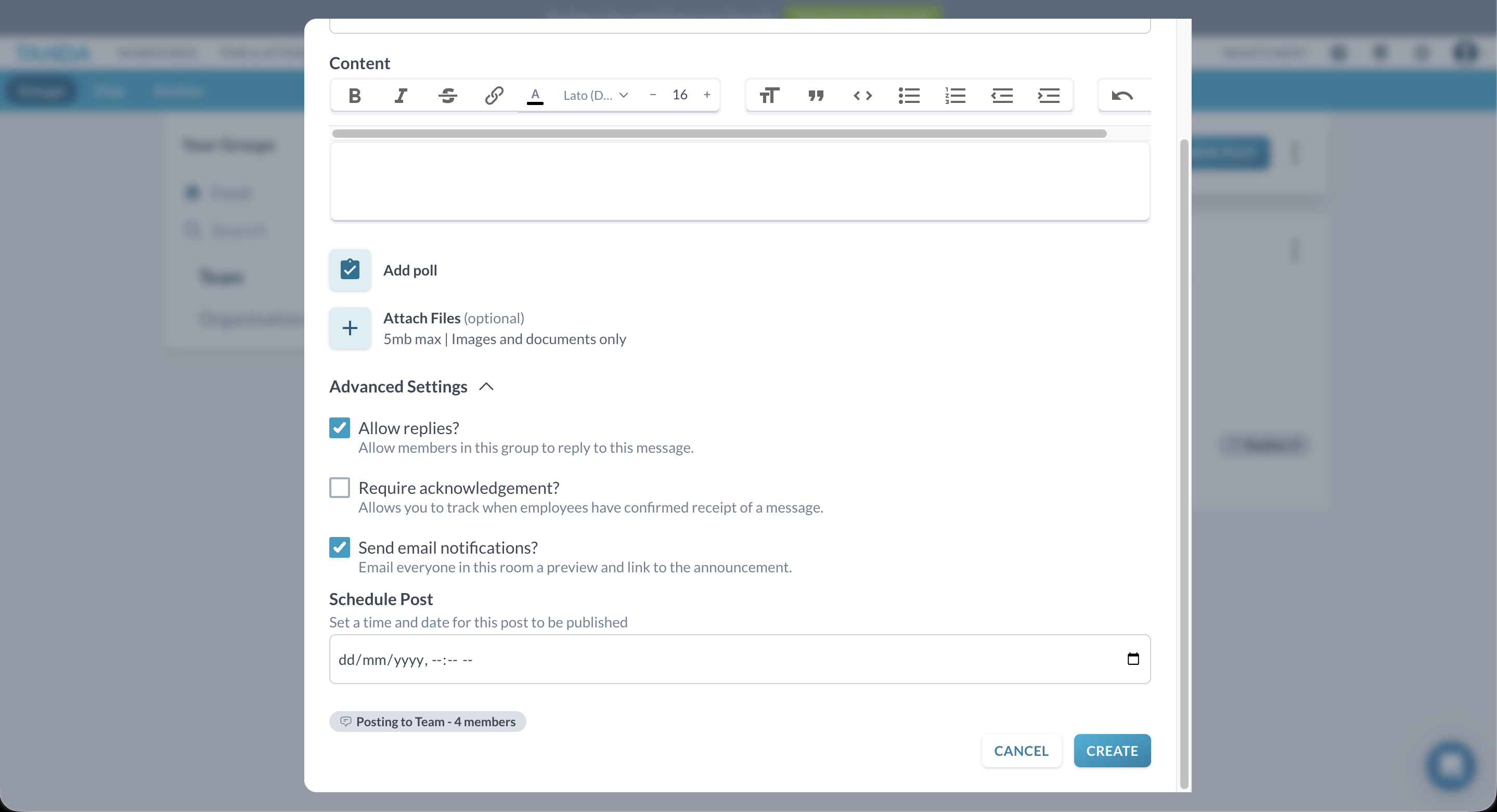Apply italic formatting in the editor
The image size is (1497, 812).
click(x=400, y=95)
